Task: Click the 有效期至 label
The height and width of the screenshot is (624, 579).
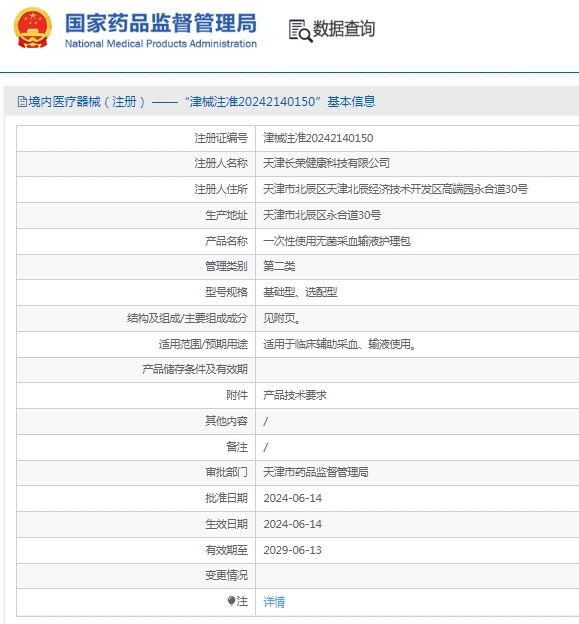Action: 226,550
